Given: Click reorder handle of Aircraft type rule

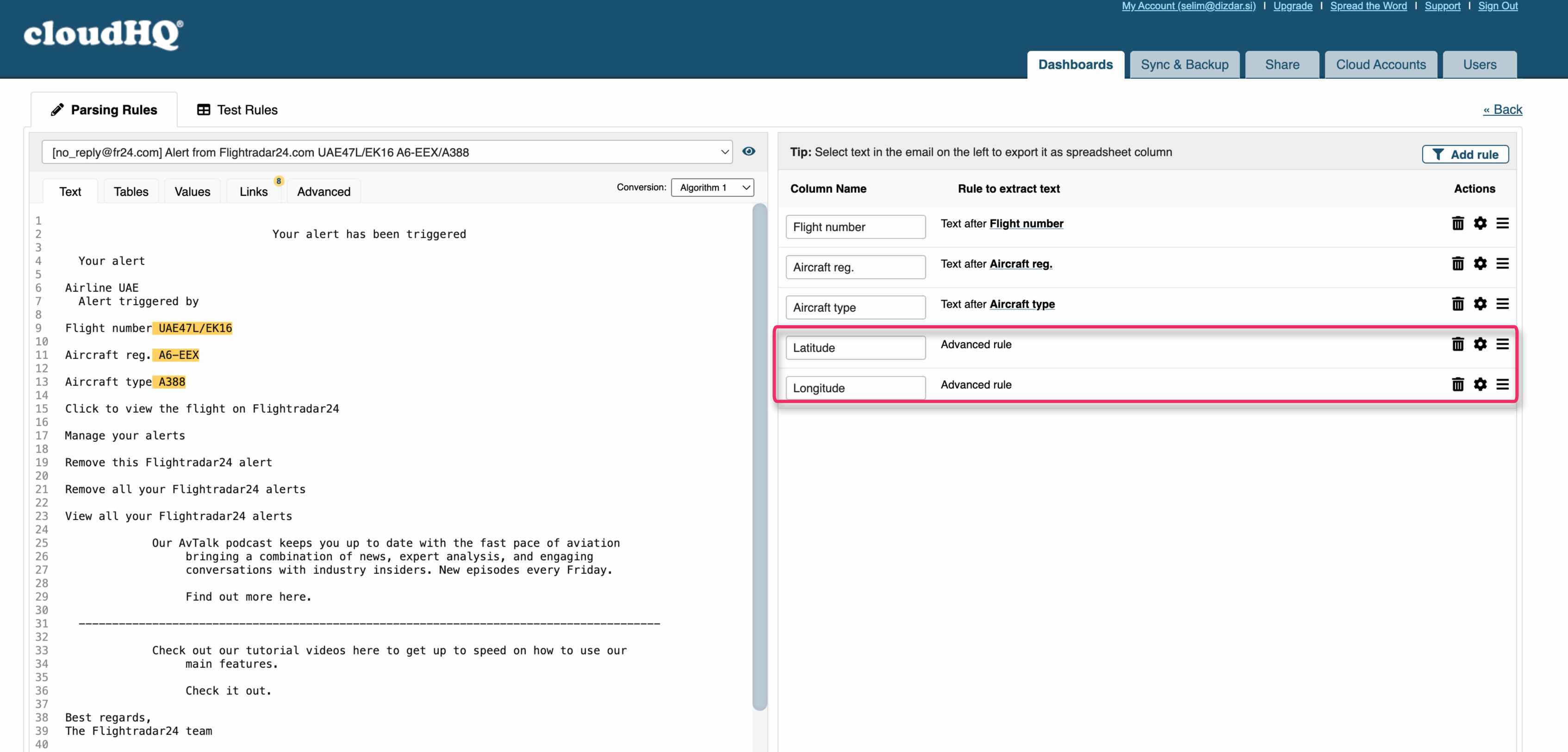Looking at the screenshot, I should coord(1502,304).
